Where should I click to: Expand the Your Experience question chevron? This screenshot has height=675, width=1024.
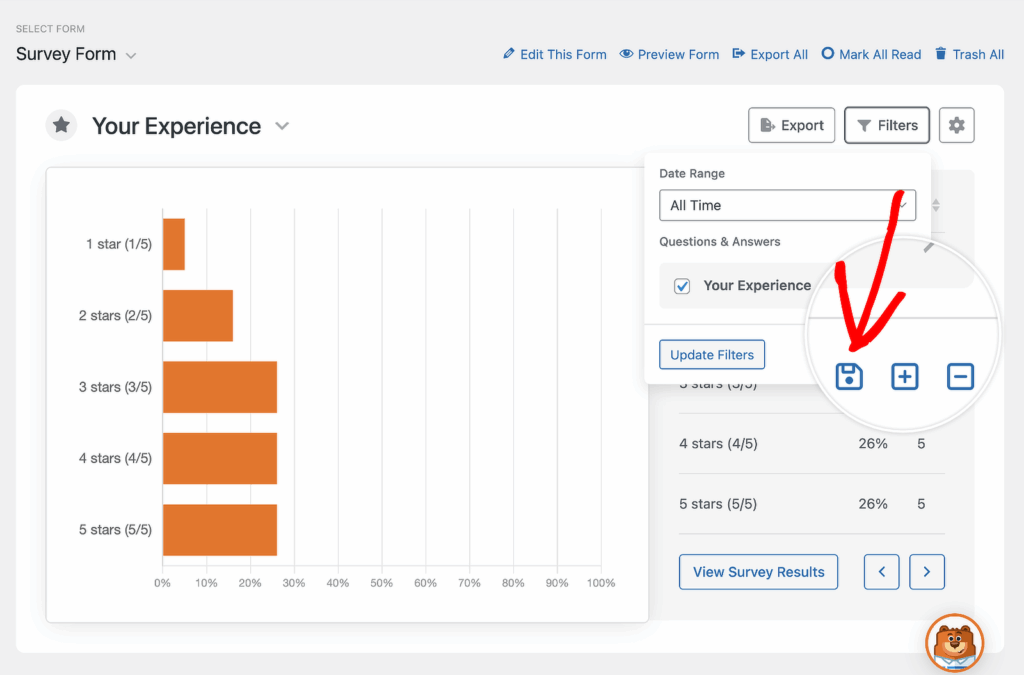point(282,126)
